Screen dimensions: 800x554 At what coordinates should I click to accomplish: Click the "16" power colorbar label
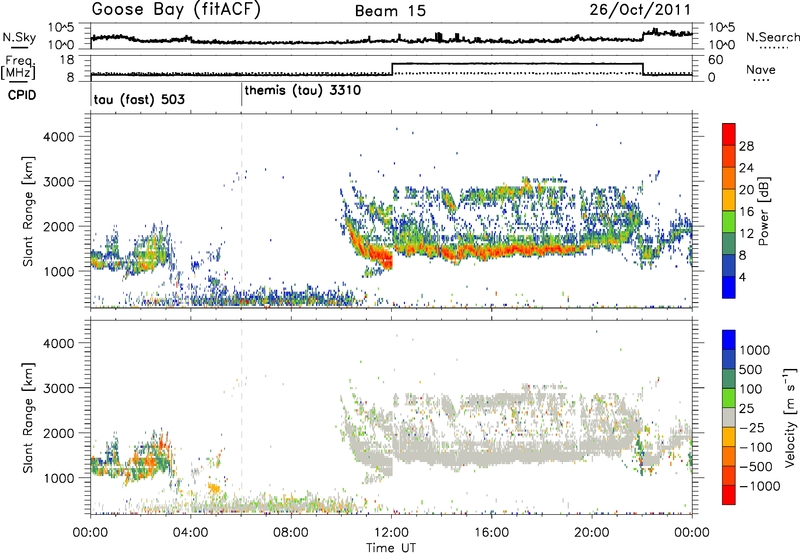pos(746,212)
